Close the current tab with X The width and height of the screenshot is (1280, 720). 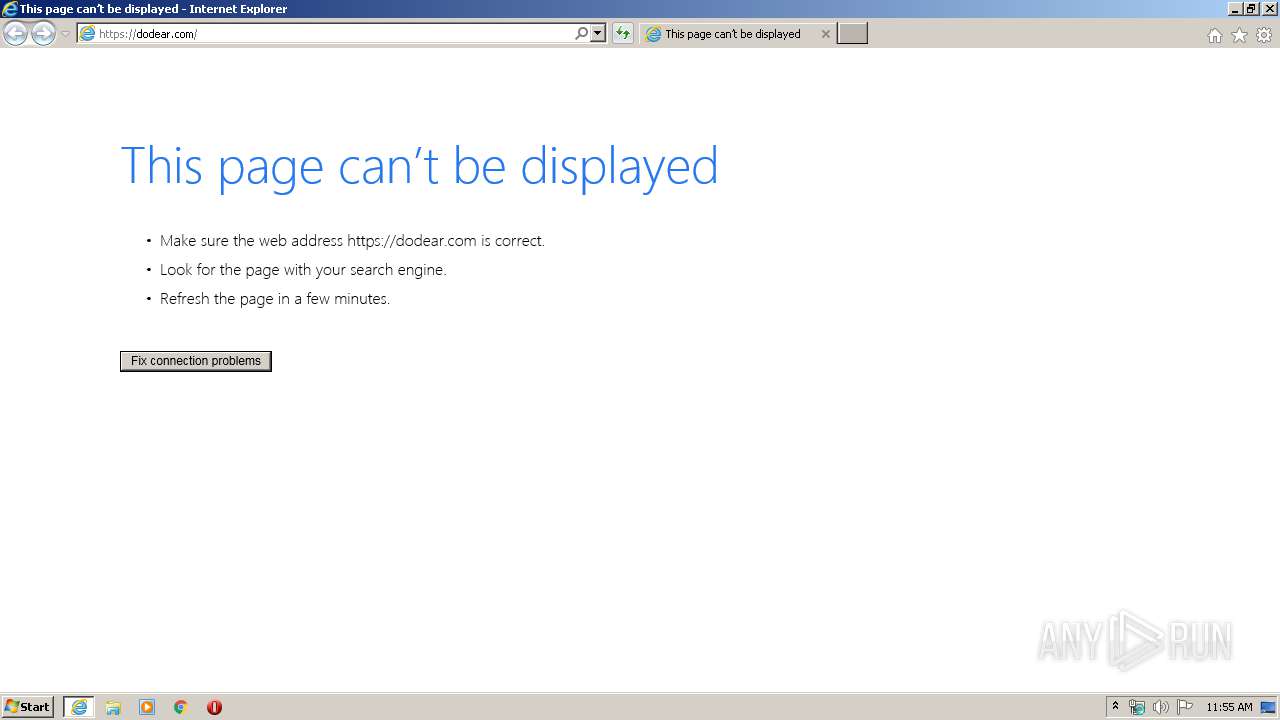coord(825,34)
